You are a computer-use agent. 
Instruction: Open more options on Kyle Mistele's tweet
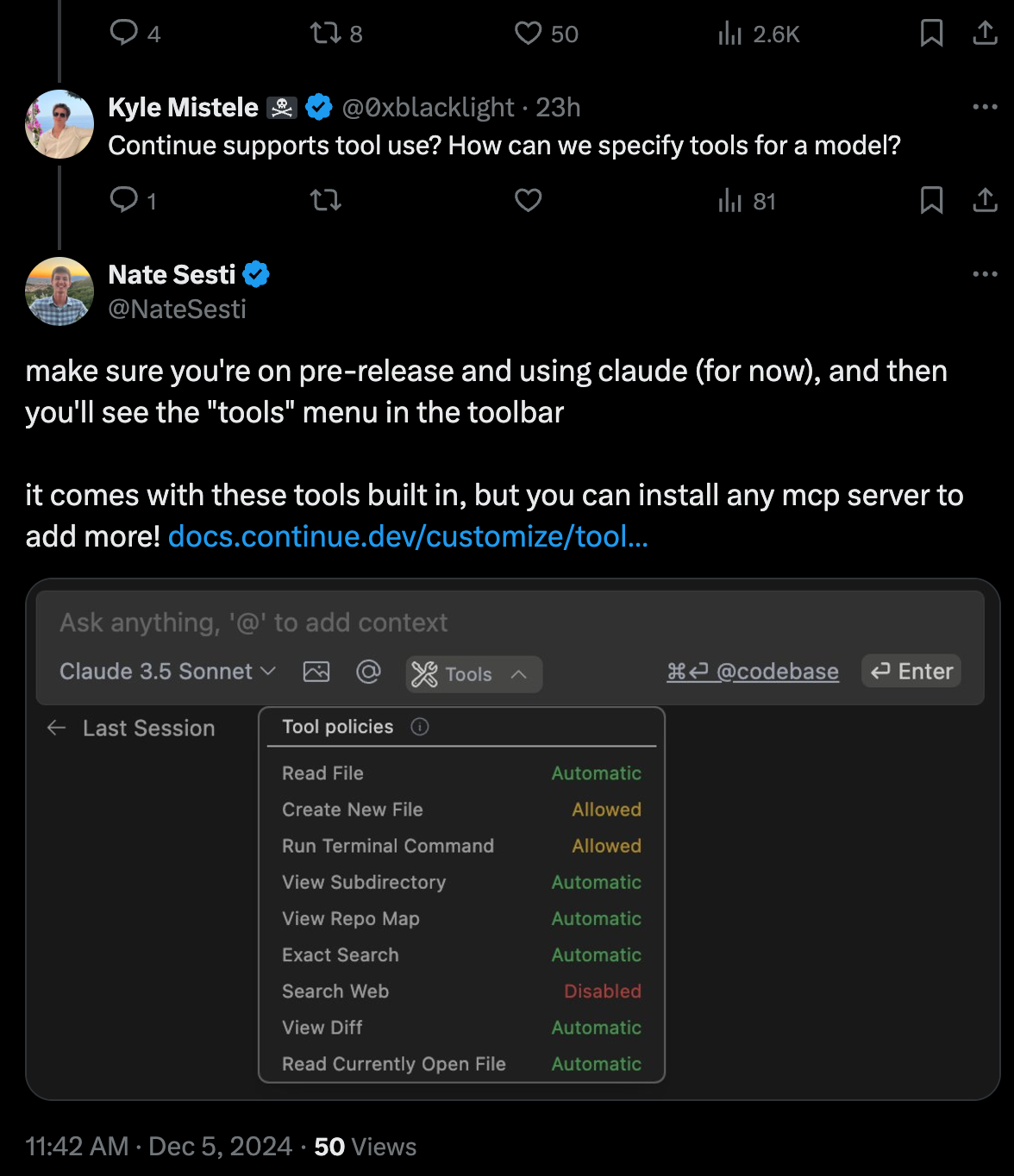pyautogui.click(x=985, y=107)
